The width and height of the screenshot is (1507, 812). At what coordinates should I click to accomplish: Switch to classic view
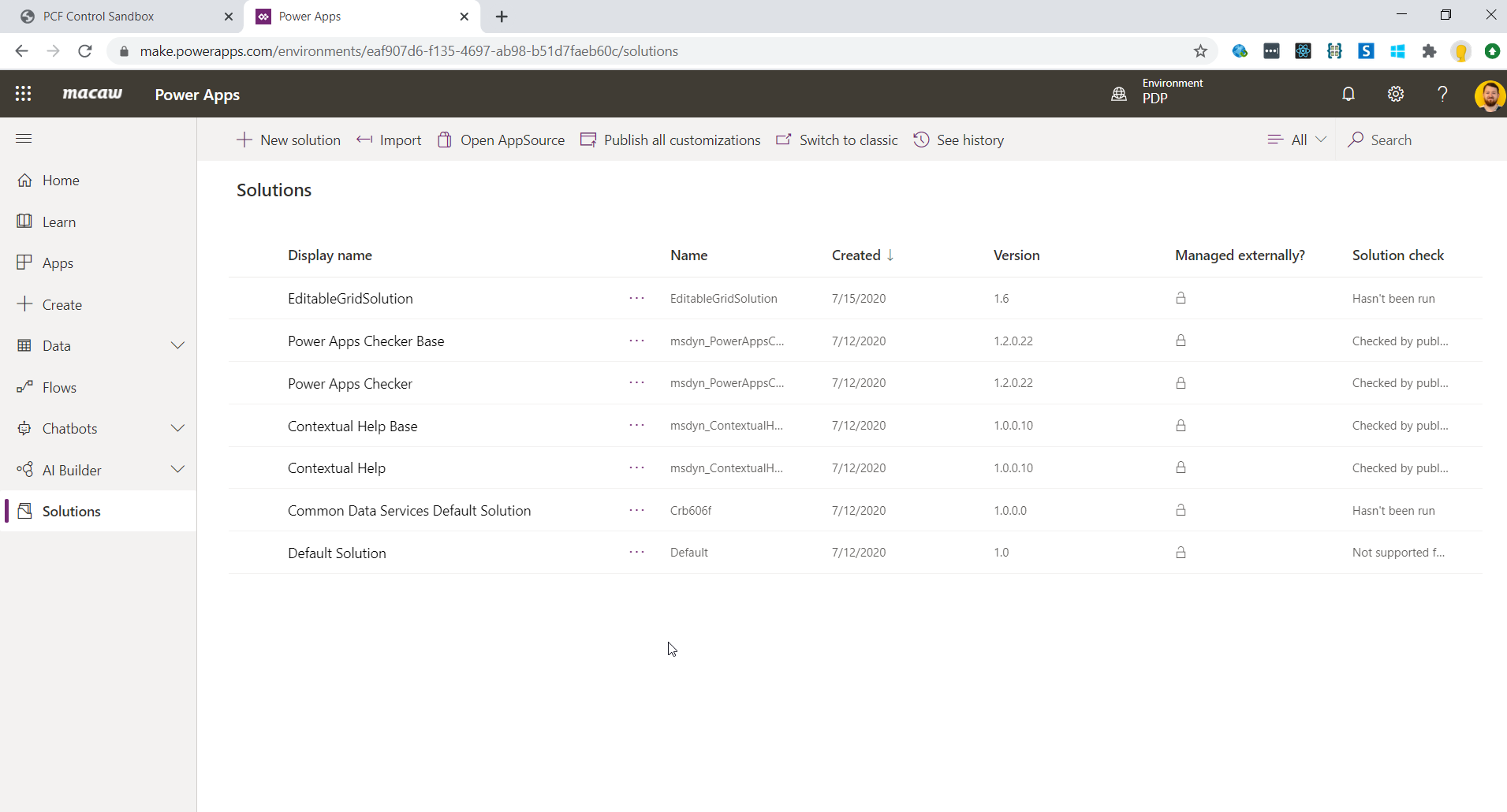pyautogui.click(x=837, y=140)
